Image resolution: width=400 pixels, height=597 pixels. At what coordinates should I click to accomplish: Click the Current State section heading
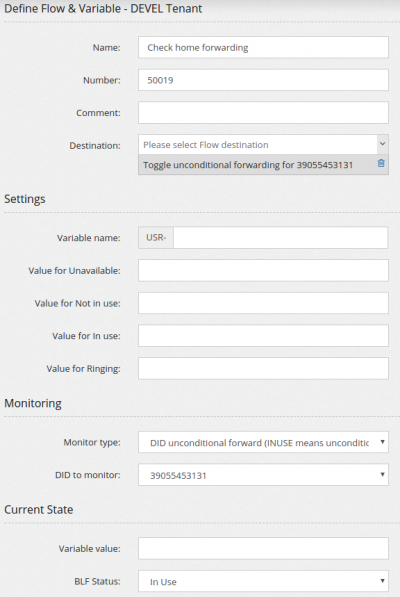pyautogui.click(x=38, y=509)
